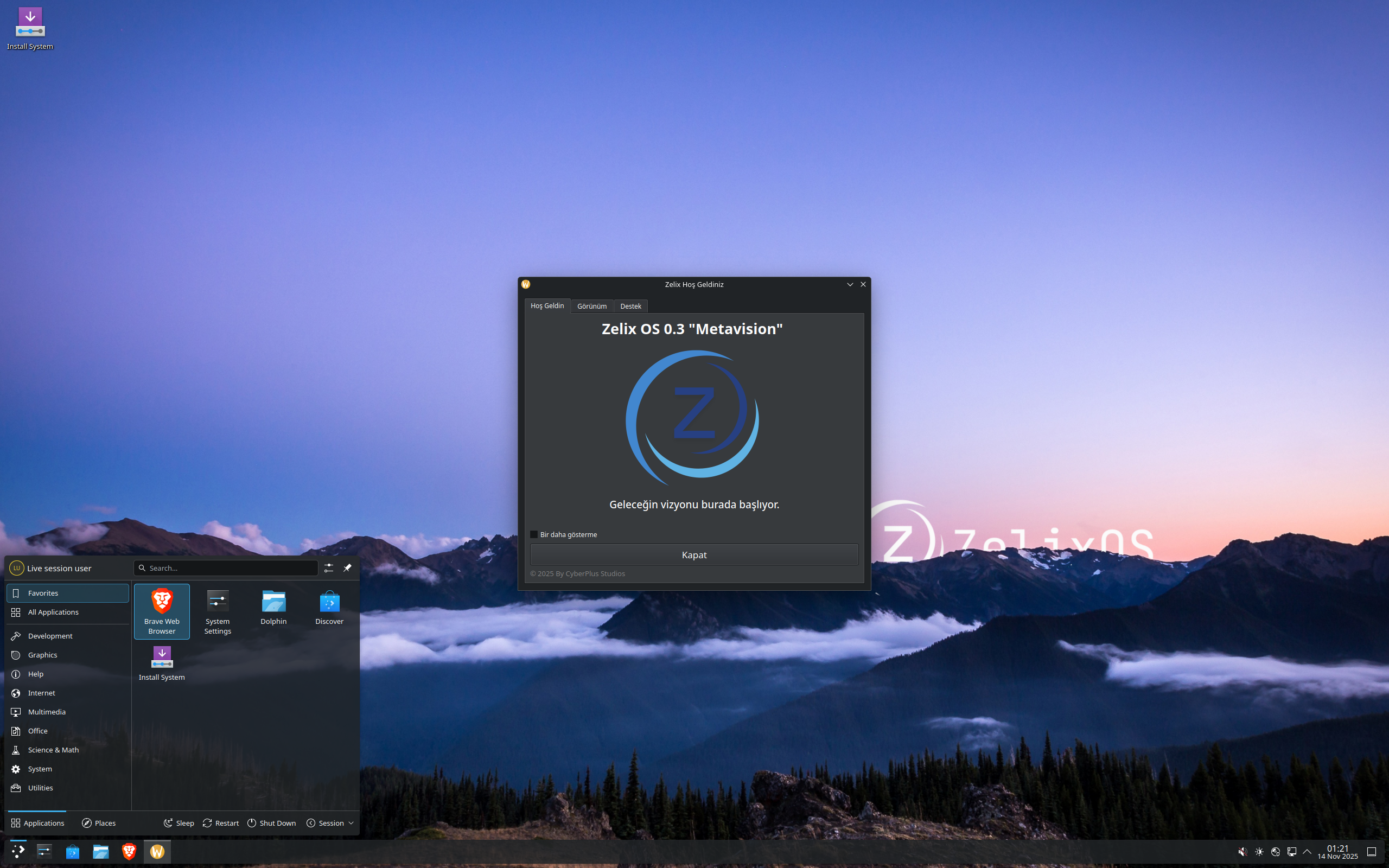Click the Restart button
The height and width of the screenshot is (868, 1389).
point(221,823)
